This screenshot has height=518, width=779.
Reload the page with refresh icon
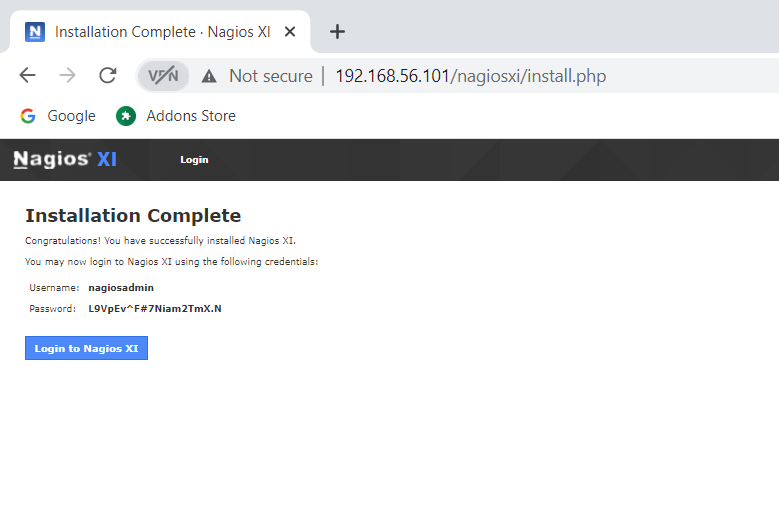pyautogui.click(x=107, y=75)
